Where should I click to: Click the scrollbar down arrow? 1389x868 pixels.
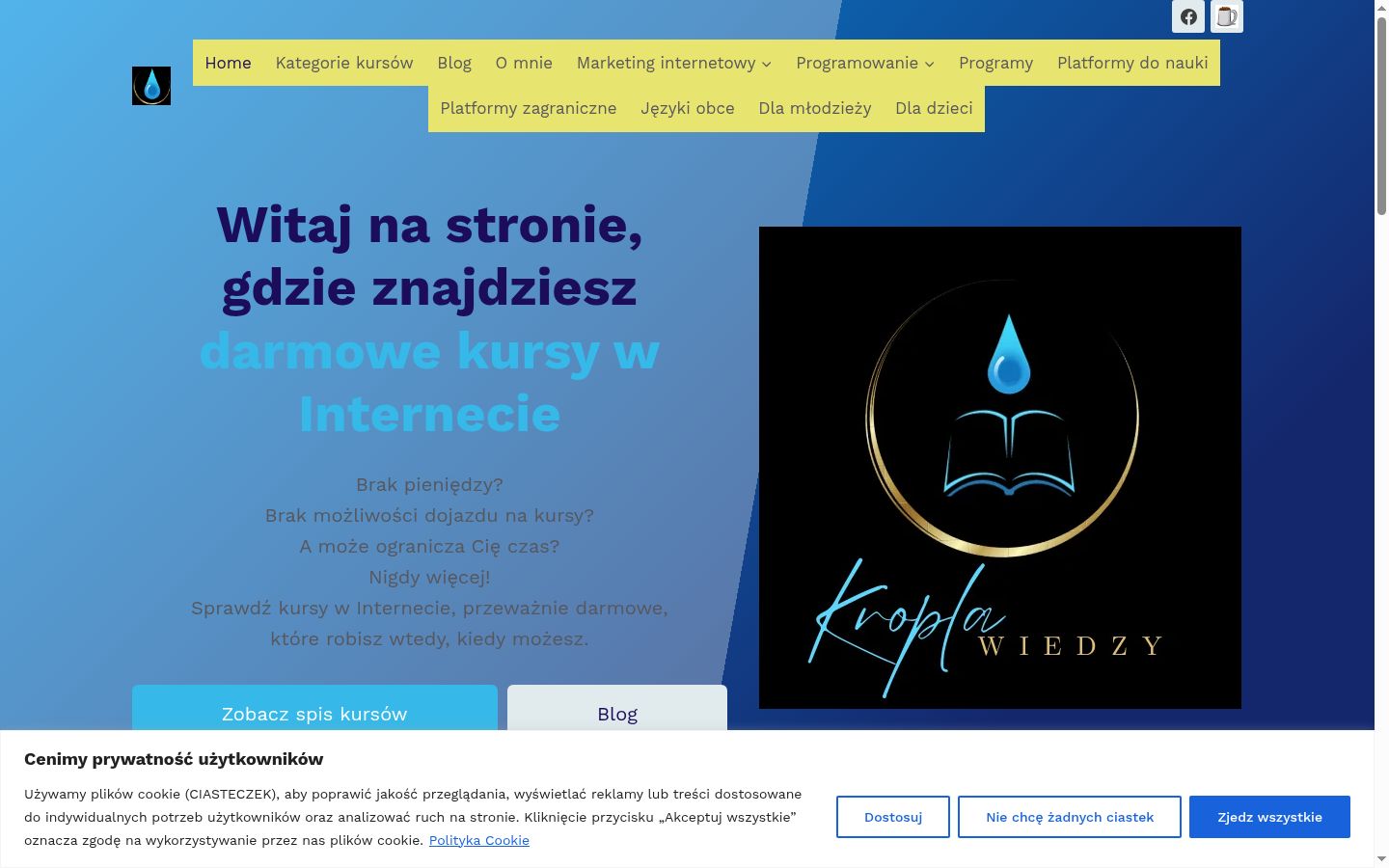[1381, 858]
